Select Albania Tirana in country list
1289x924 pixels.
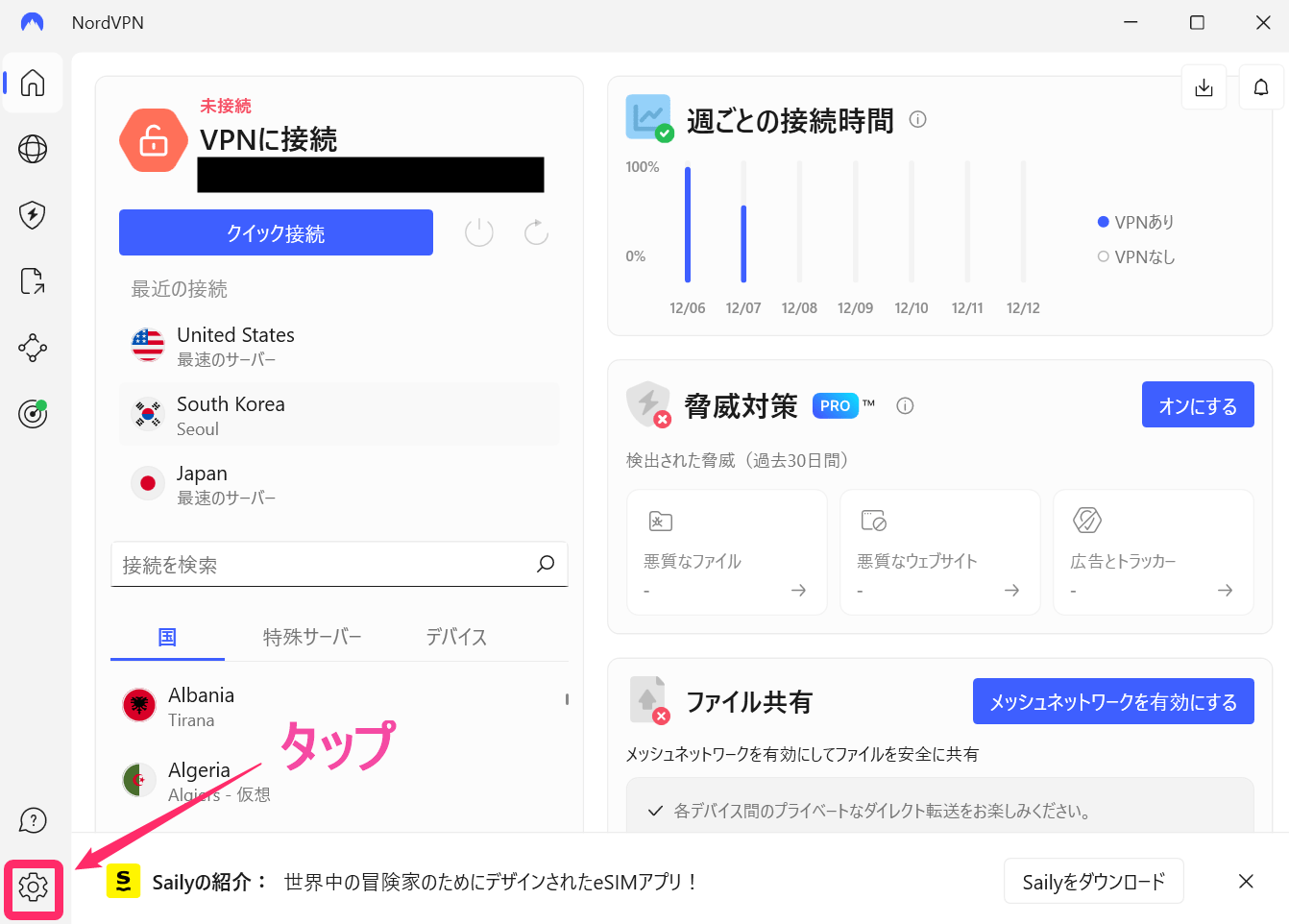pyautogui.click(x=339, y=706)
